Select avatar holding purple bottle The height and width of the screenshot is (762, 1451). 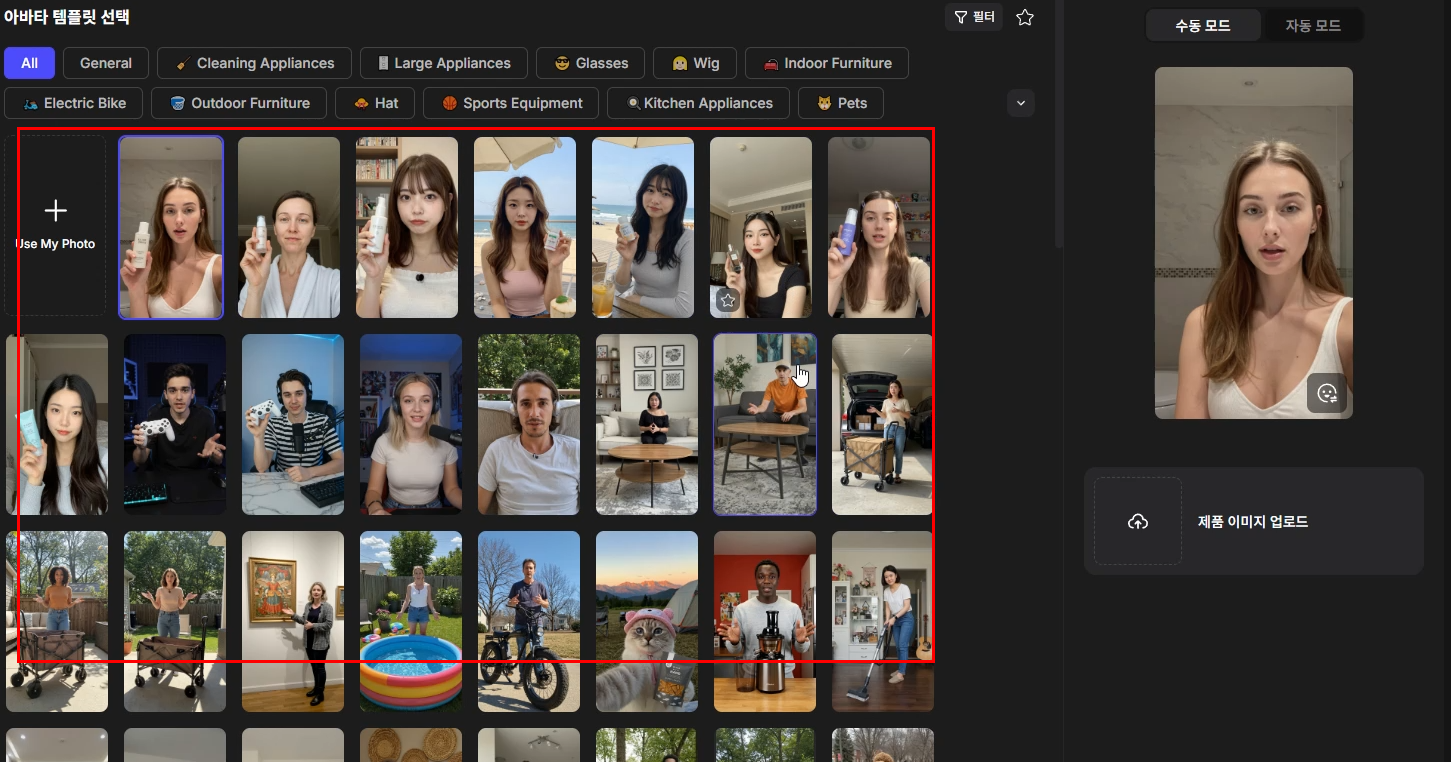coord(879,227)
